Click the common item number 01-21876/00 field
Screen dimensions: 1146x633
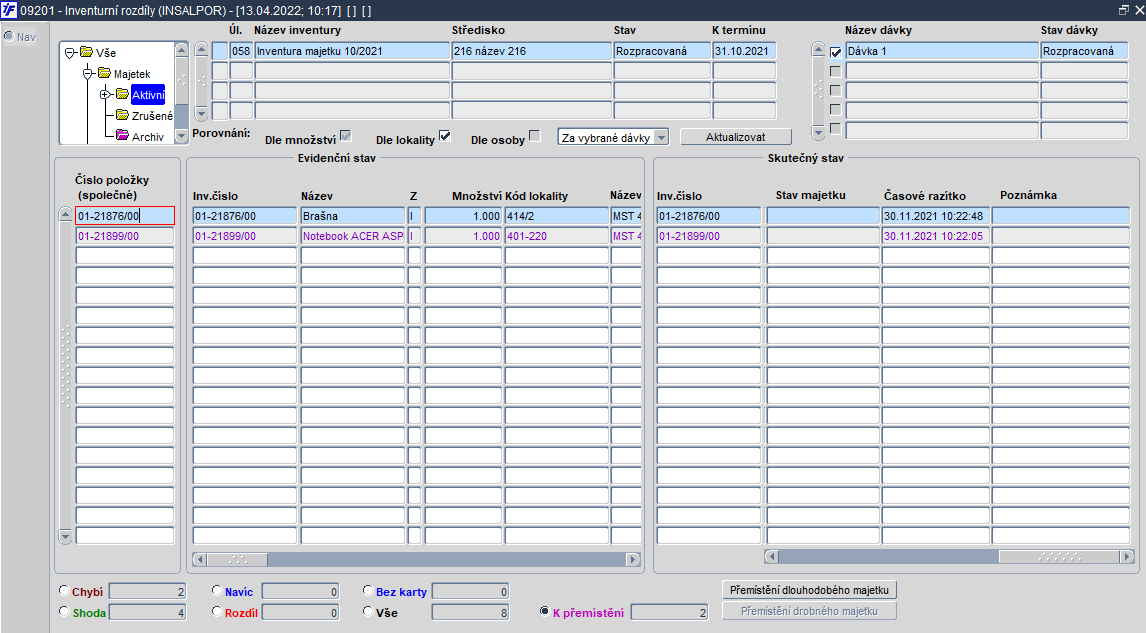tap(125, 216)
